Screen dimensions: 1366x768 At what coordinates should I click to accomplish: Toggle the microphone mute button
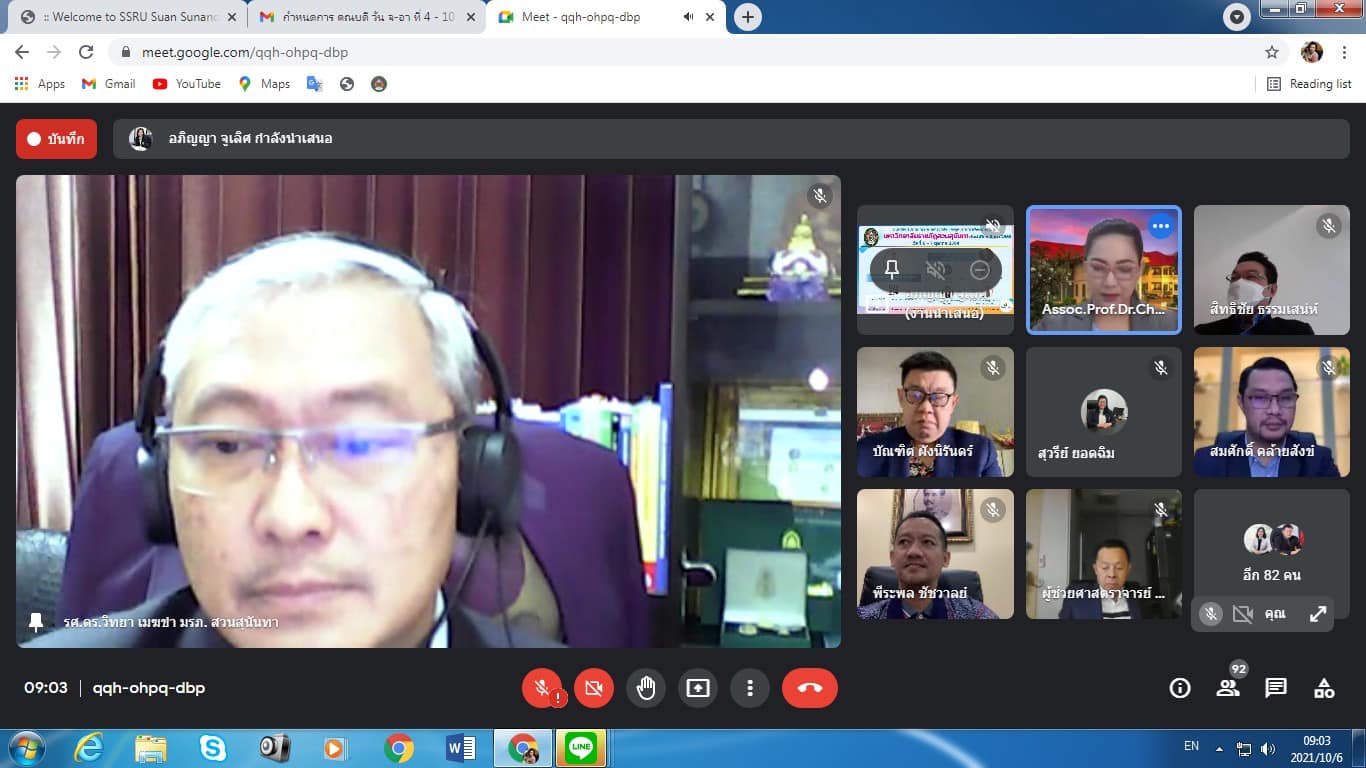(x=542, y=688)
